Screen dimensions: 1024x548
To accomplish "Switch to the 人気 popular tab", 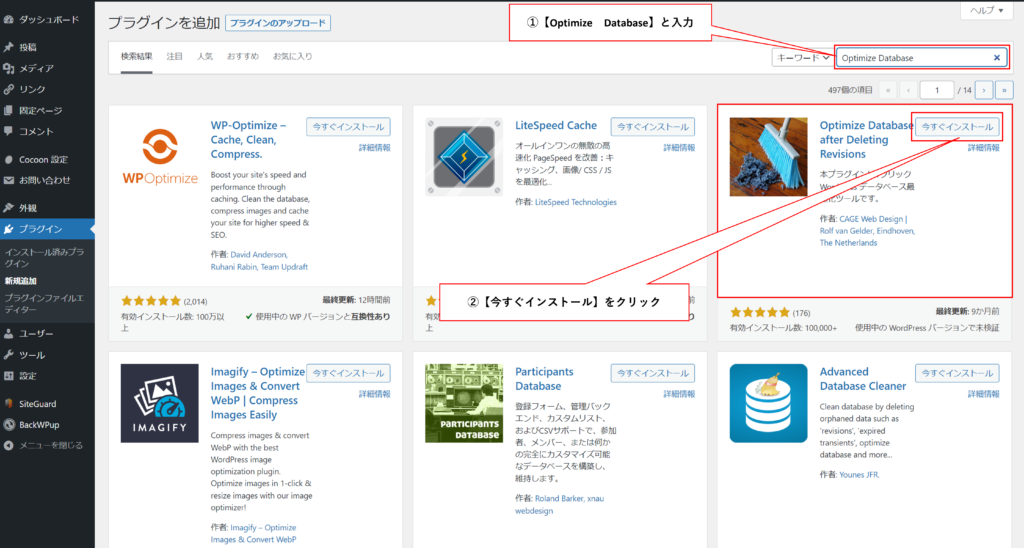I will point(205,56).
